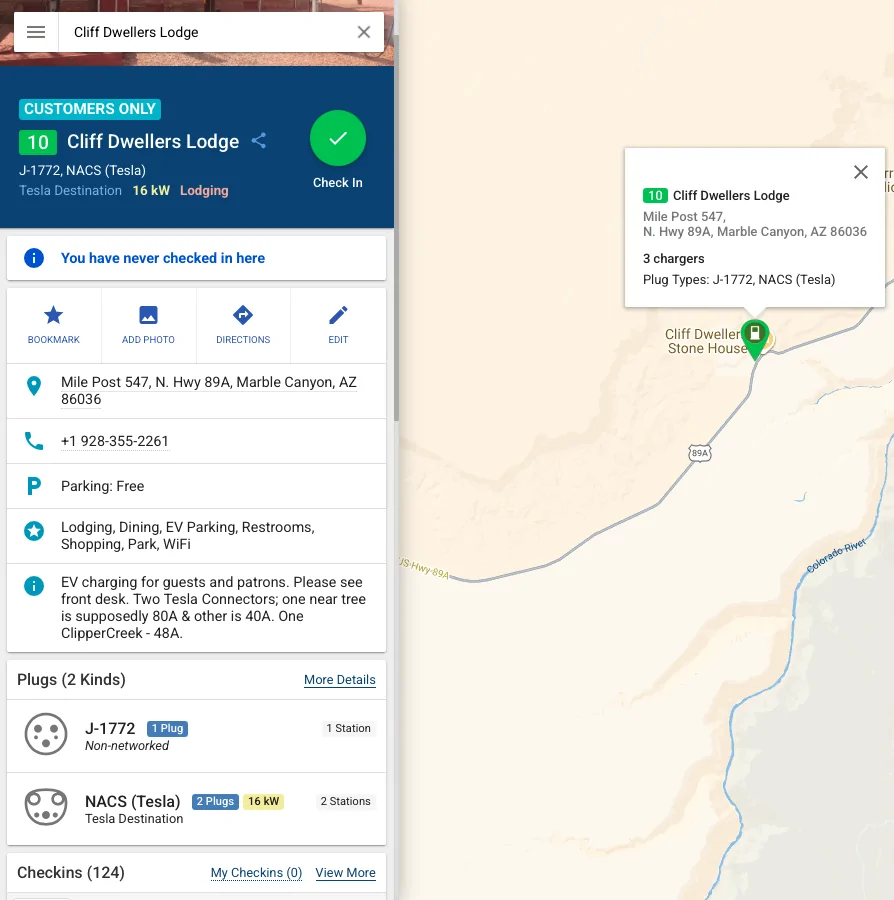Click the J-1772 plug icon
894x900 pixels.
[x=46, y=734]
